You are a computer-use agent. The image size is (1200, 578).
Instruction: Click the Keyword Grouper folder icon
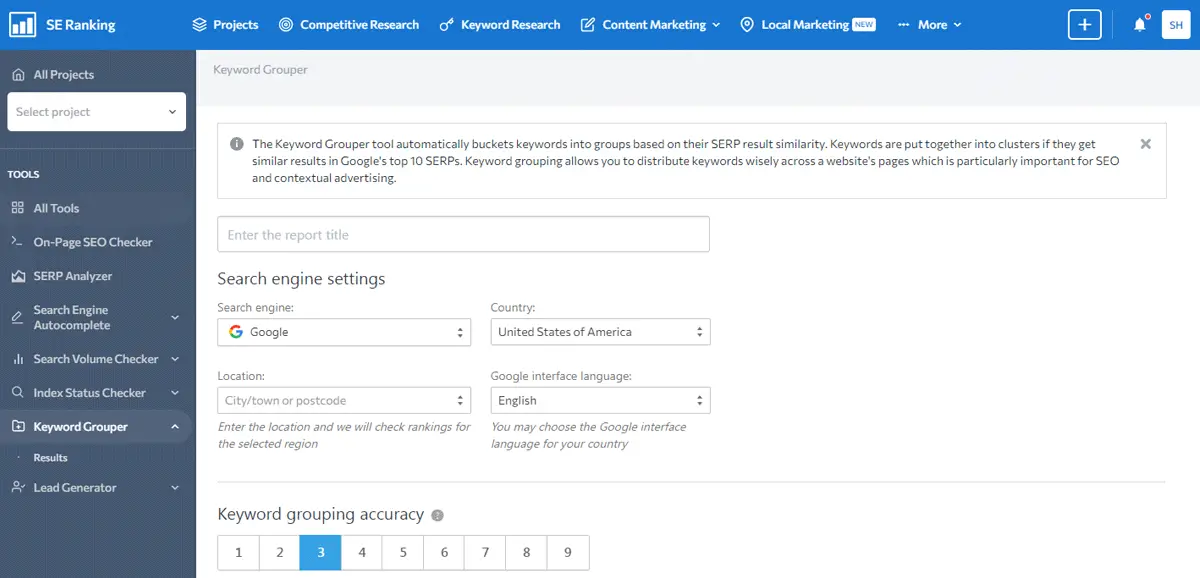(x=17, y=427)
